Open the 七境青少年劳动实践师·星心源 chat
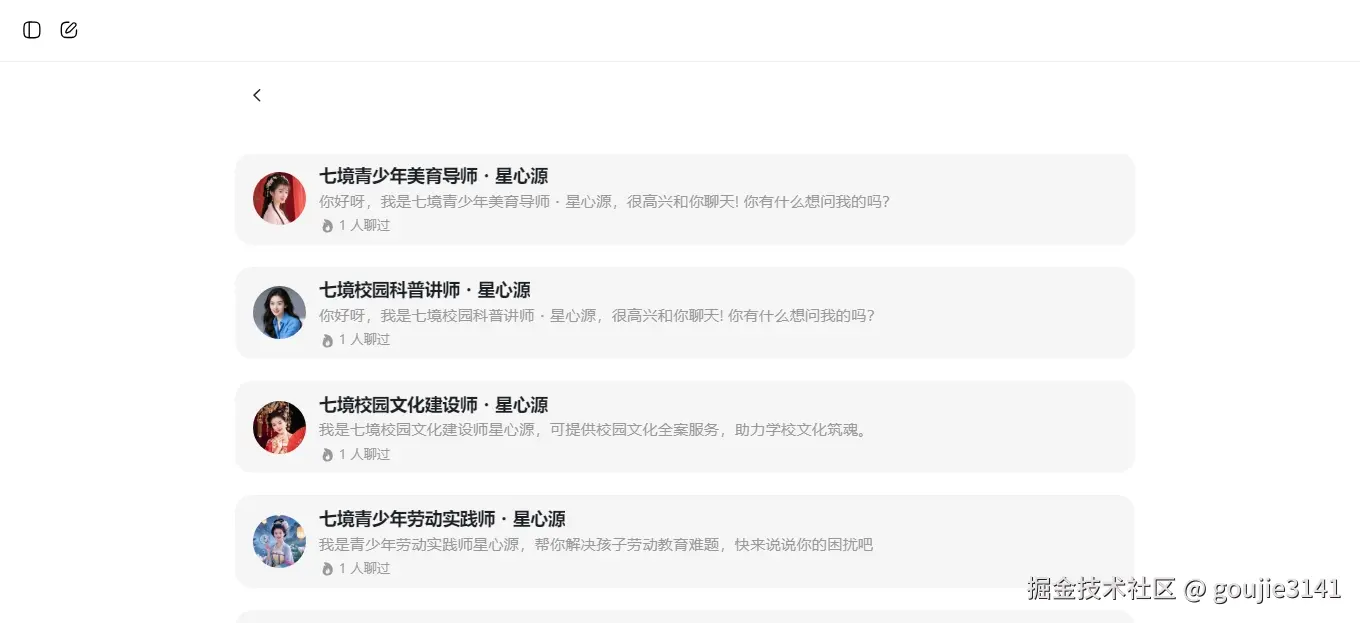This screenshot has width=1360, height=623. tap(684, 540)
